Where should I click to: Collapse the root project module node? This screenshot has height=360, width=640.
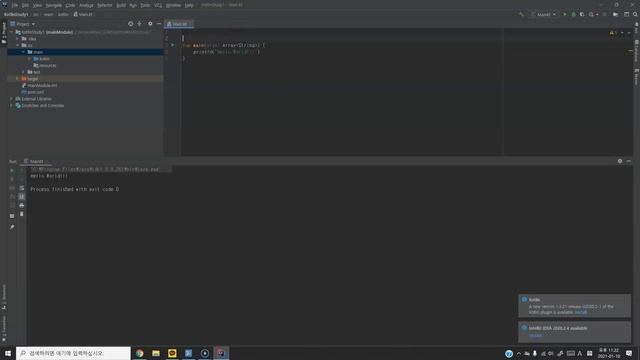[x=11, y=32]
